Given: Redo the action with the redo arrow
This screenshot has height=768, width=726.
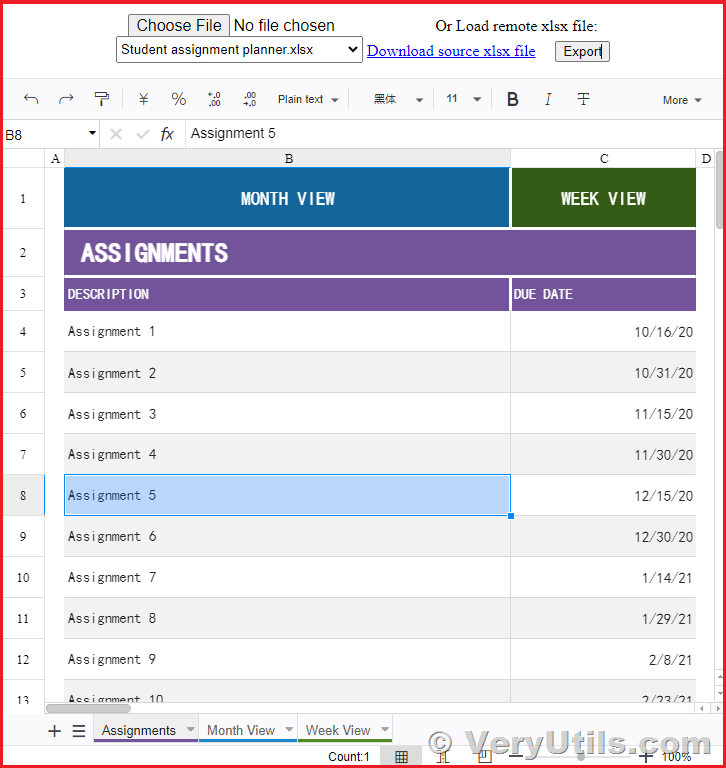Looking at the screenshot, I should tap(66, 99).
